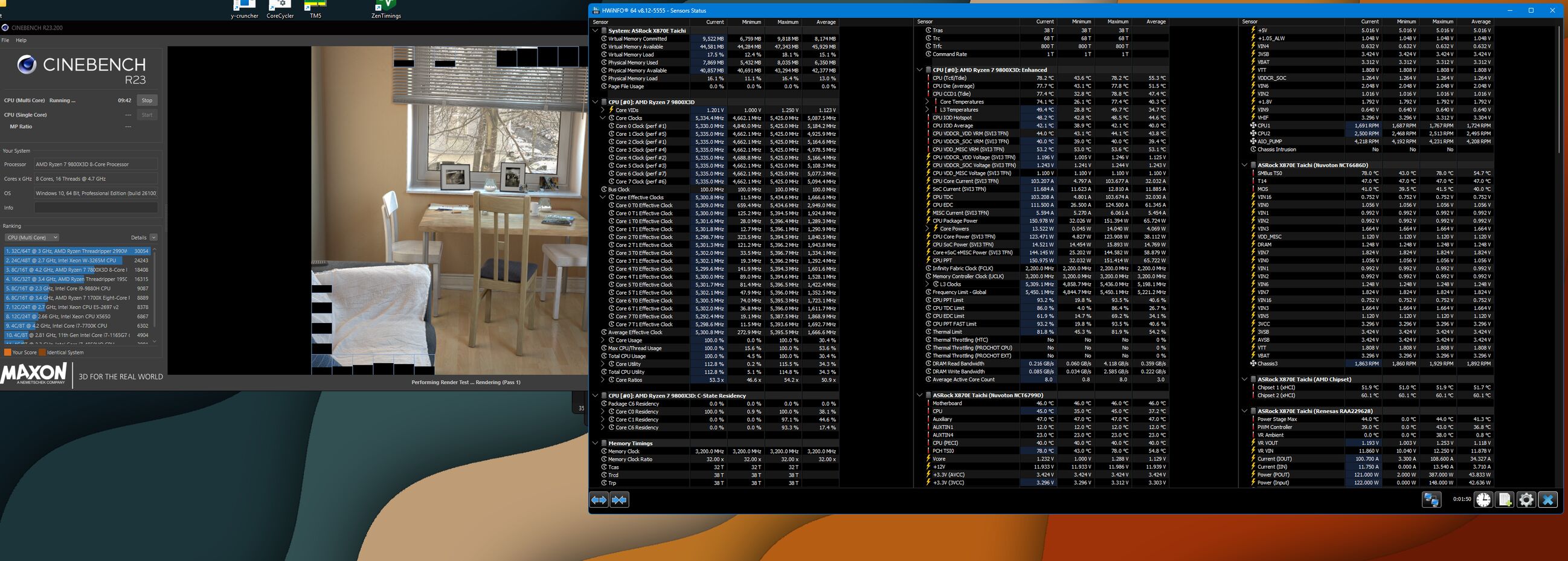Stop the running Multi Core test
Image resolution: width=1568 pixels, height=561 pixels.
[147, 100]
